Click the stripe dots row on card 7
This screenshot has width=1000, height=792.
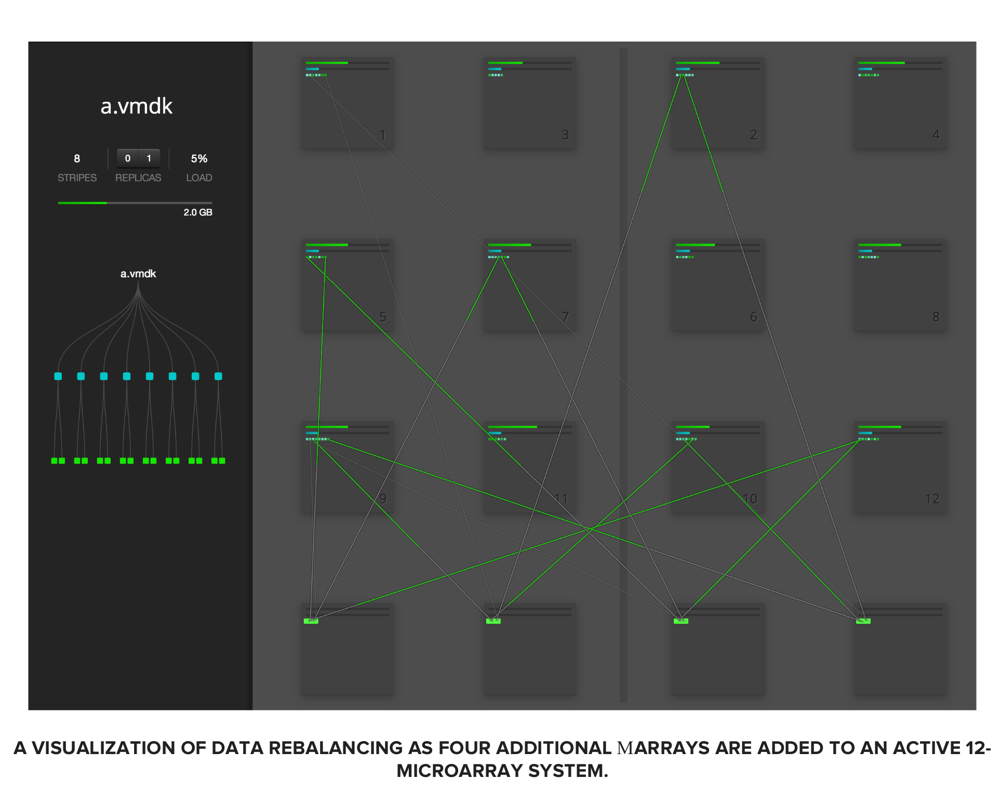pos(498,256)
